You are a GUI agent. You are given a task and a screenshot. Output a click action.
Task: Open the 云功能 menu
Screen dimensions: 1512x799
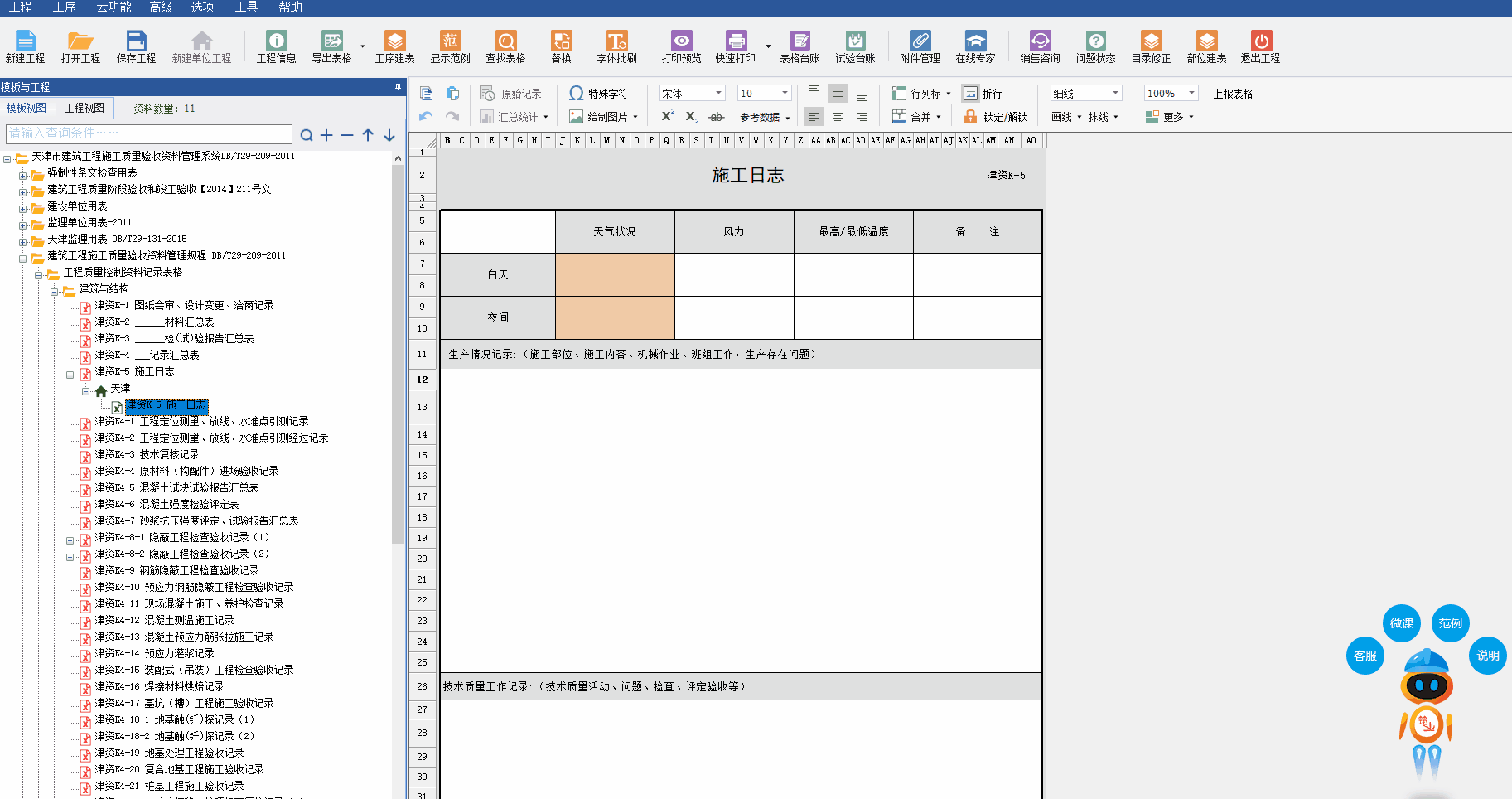pos(114,7)
